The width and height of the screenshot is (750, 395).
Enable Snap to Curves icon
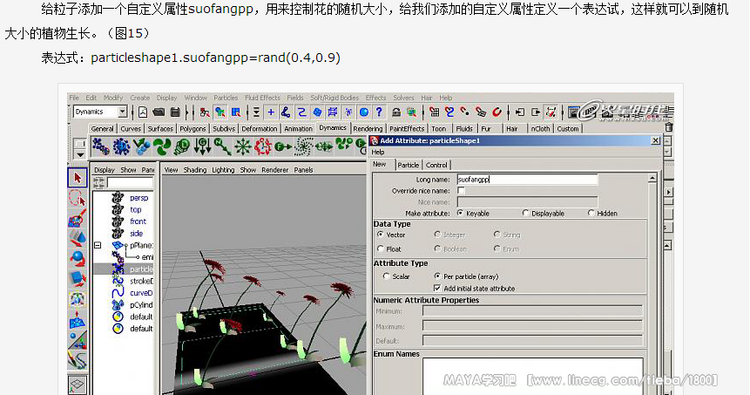coord(450,112)
